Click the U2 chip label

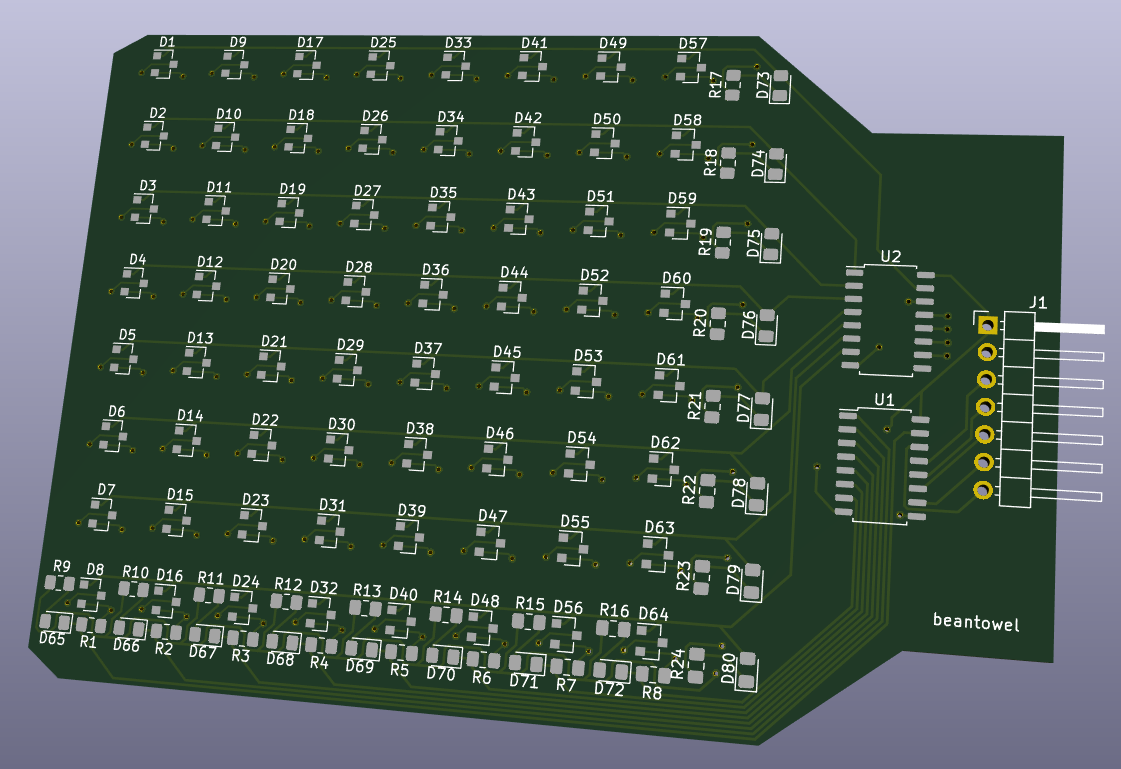click(x=891, y=257)
